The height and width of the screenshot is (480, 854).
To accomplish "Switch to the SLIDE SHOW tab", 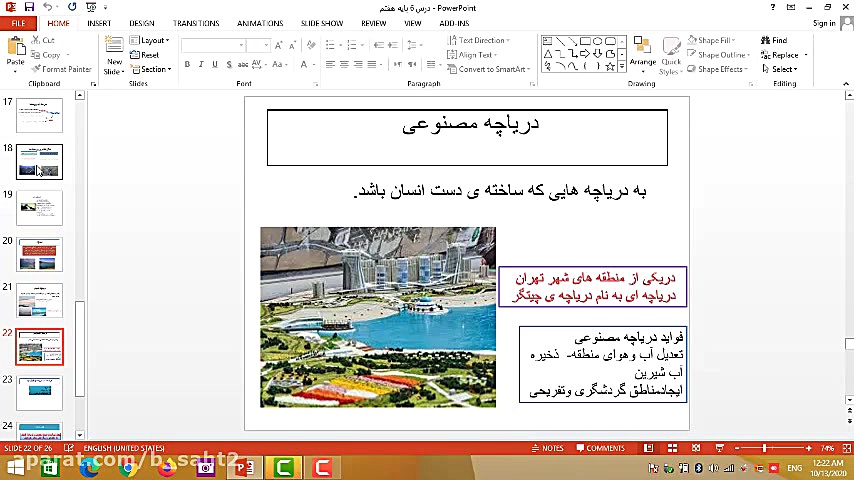I will point(322,23).
